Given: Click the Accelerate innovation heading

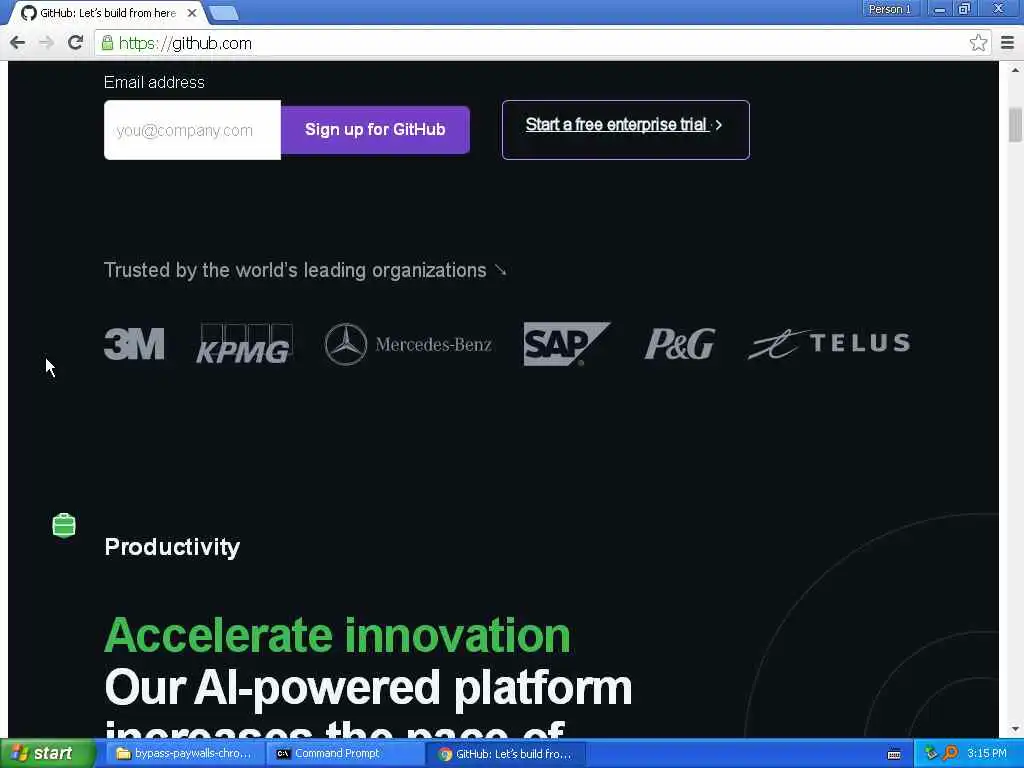Looking at the screenshot, I should (x=338, y=635).
